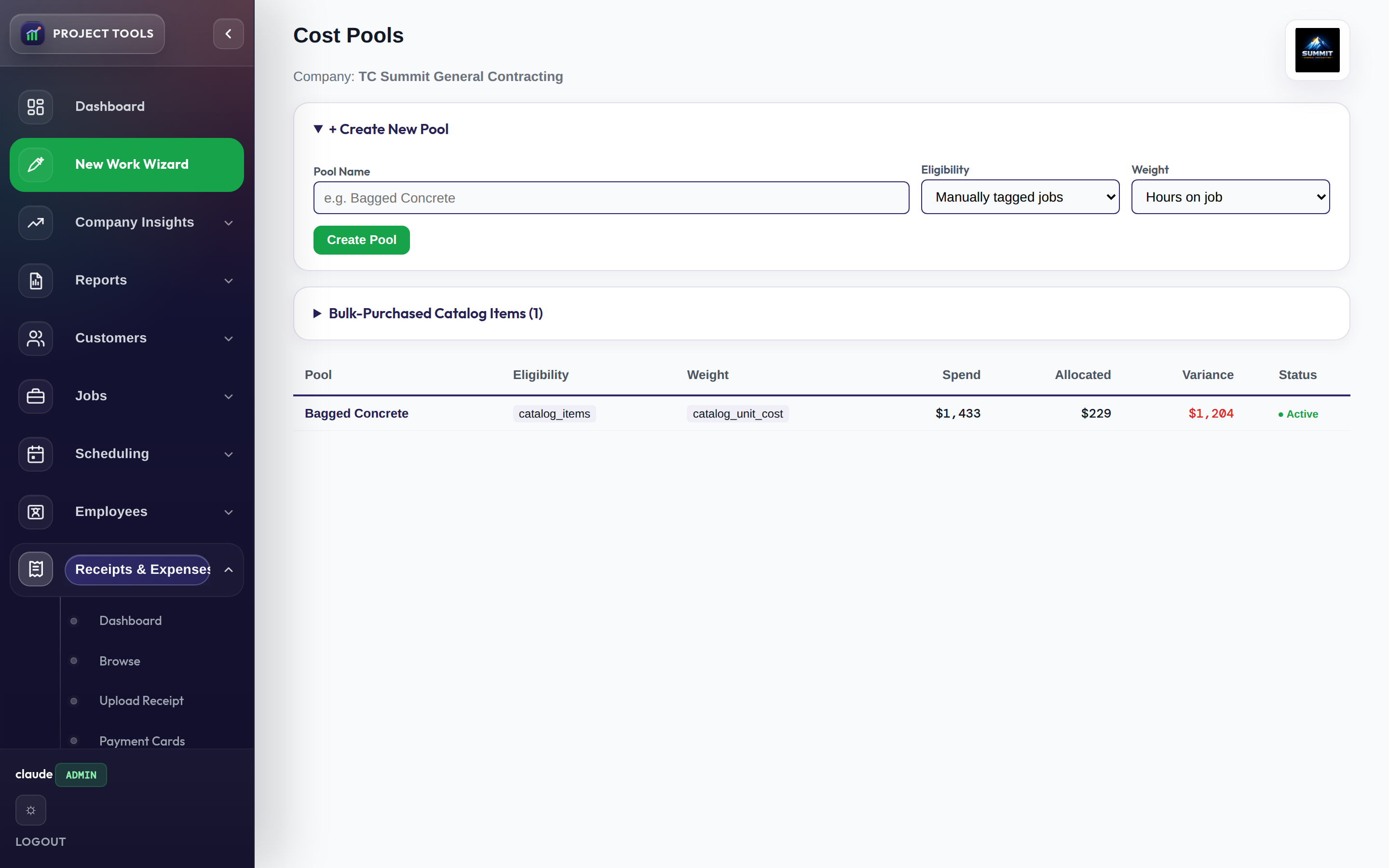Open the Payment Cards submenu item
1389x868 pixels.
(142, 741)
